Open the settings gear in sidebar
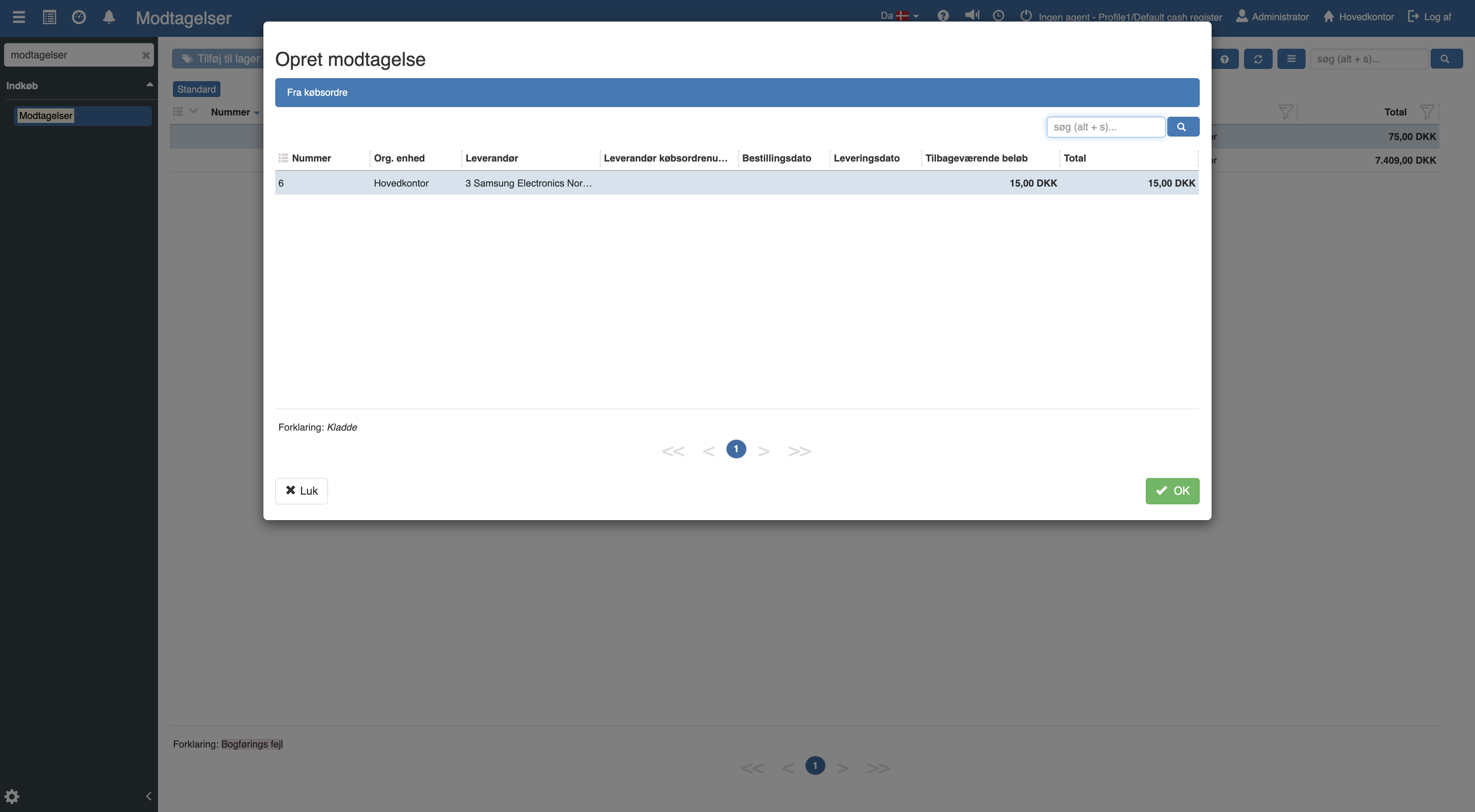This screenshot has width=1475, height=812. coord(12,796)
